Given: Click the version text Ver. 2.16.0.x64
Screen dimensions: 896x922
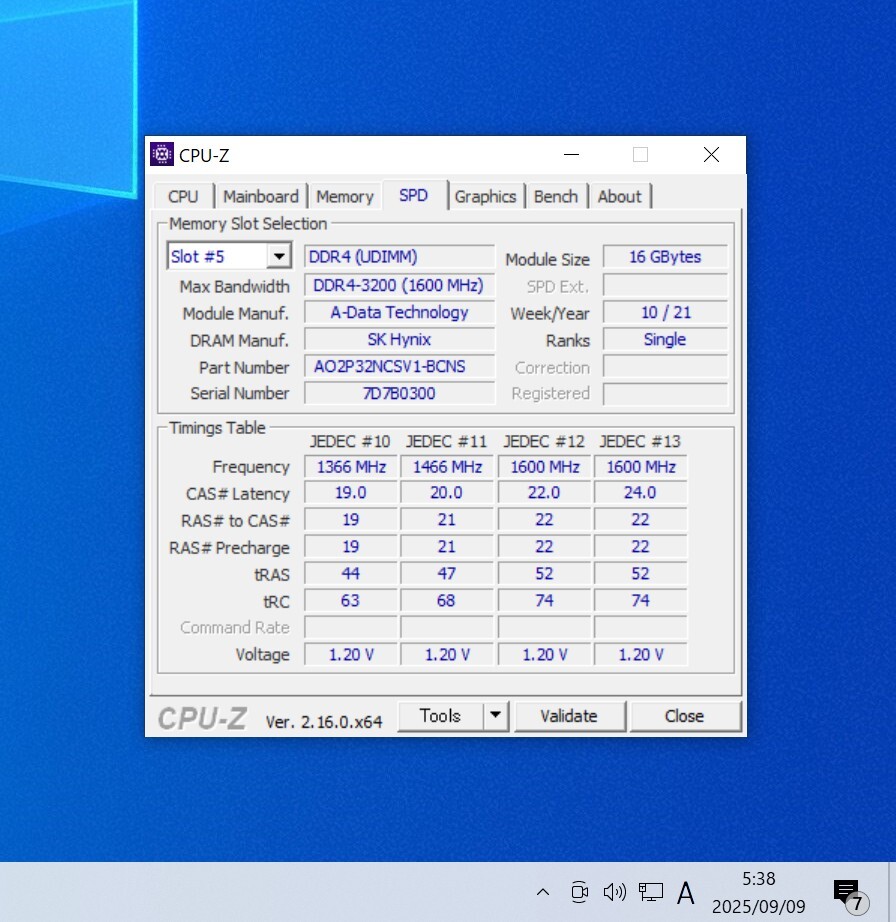Looking at the screenshot, I should tap(324, 721).
